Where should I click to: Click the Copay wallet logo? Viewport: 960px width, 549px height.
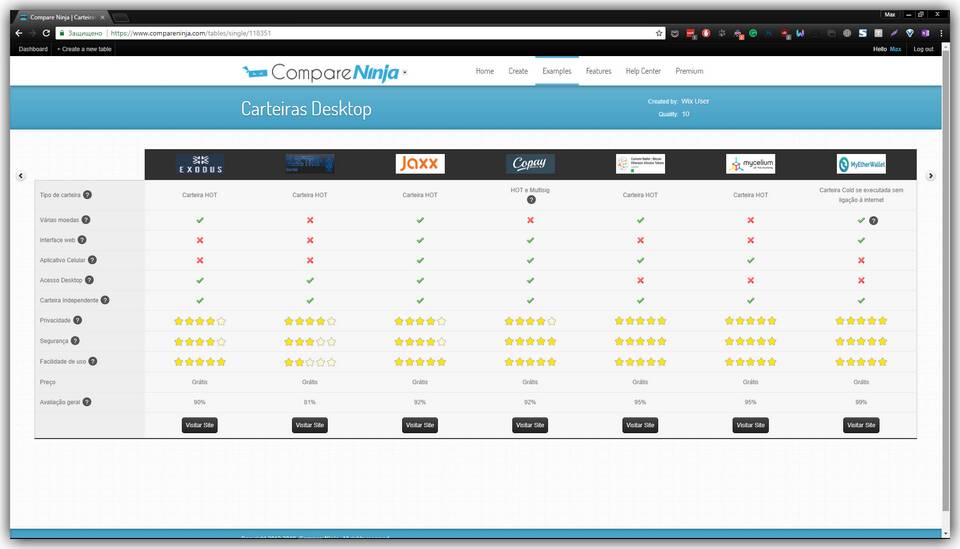tap(530, 163)
